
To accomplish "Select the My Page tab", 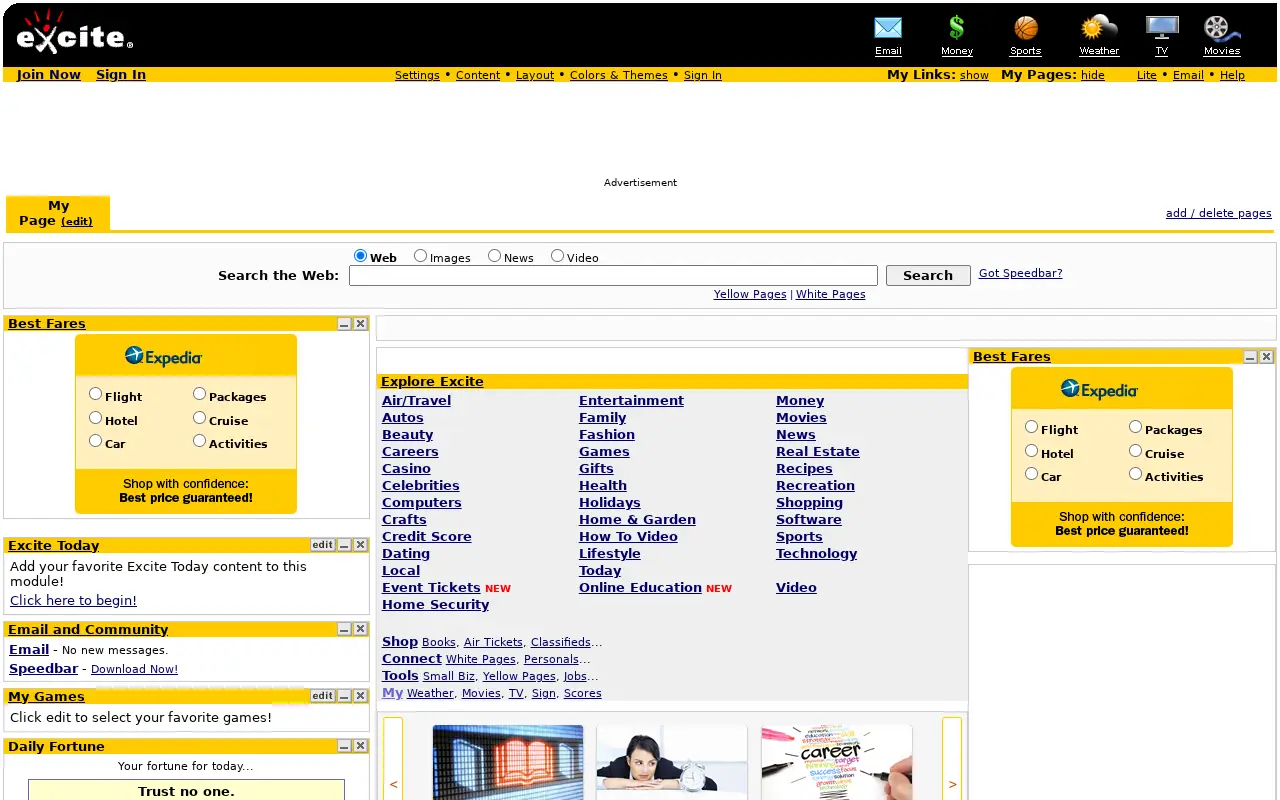I will [x=58, y=213].
